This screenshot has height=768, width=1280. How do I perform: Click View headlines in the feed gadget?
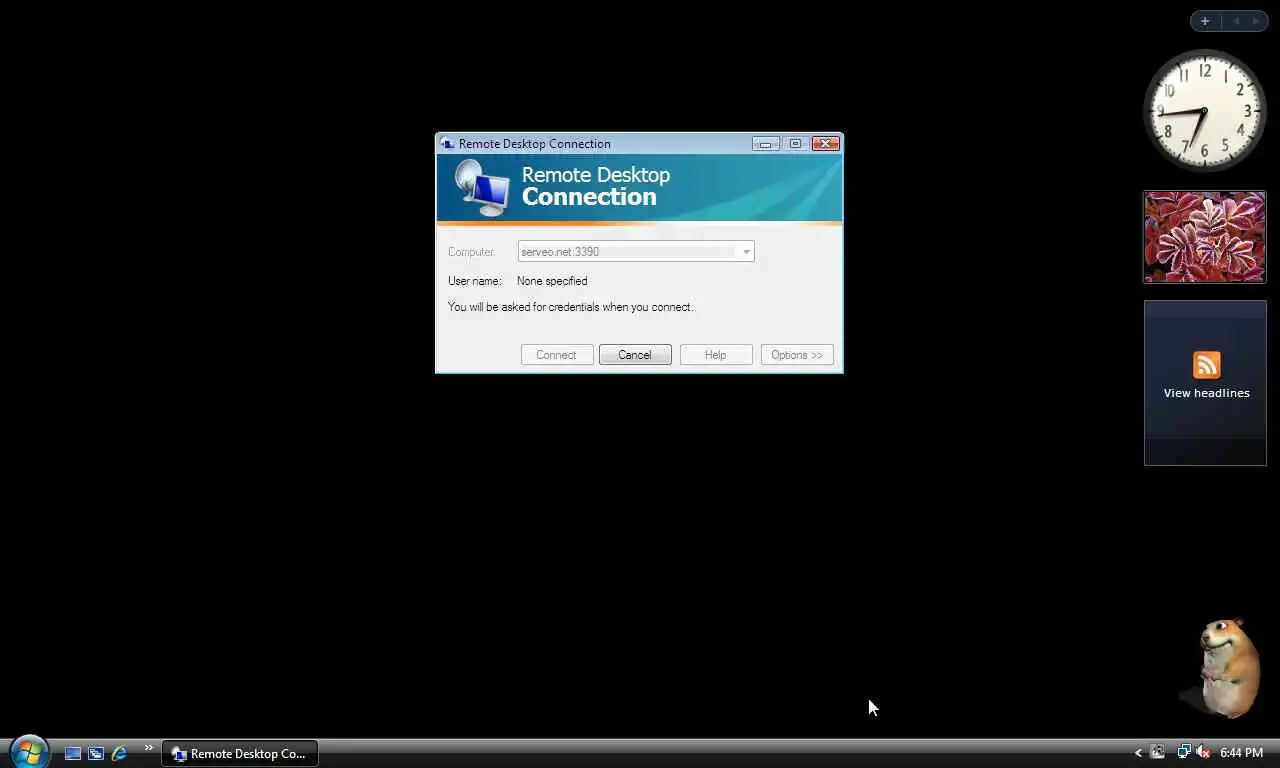[1207, 393]
